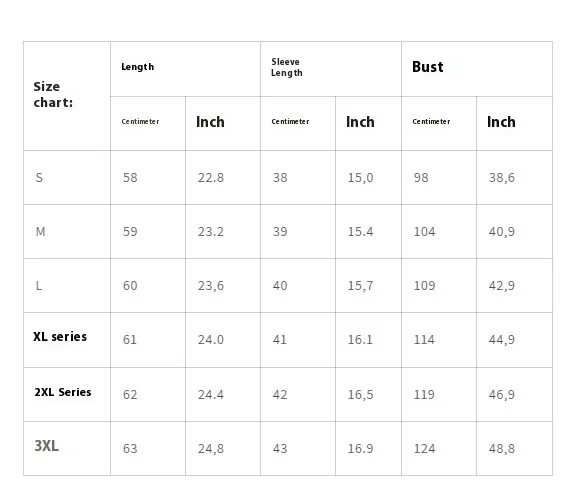This screenshot has width=576, height=487.
Task: Click the L size row label
Action: pyautogui.click(x=67, y=285)
